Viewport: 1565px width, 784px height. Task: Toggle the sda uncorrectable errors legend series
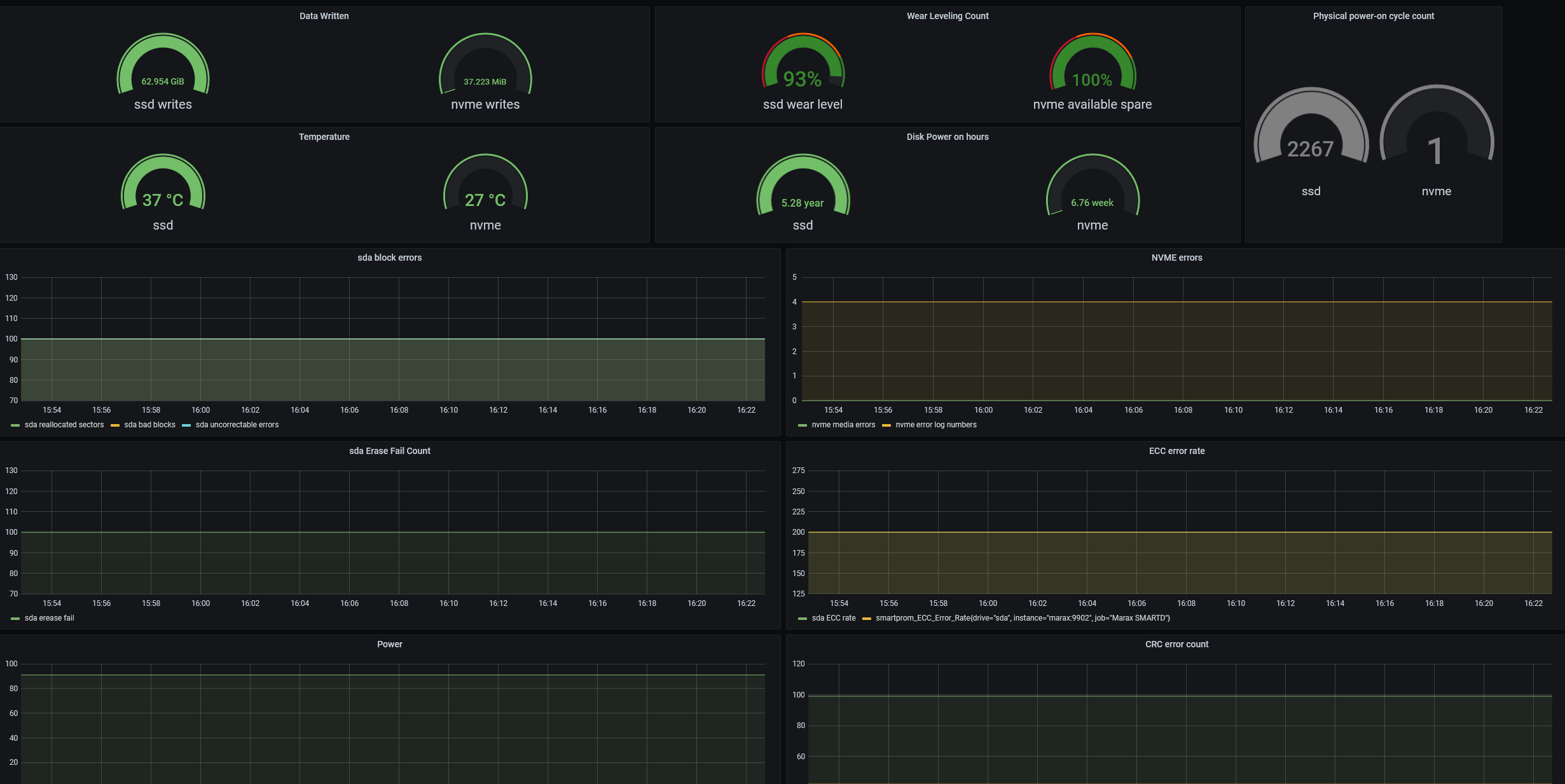click(x=237, y=425)
